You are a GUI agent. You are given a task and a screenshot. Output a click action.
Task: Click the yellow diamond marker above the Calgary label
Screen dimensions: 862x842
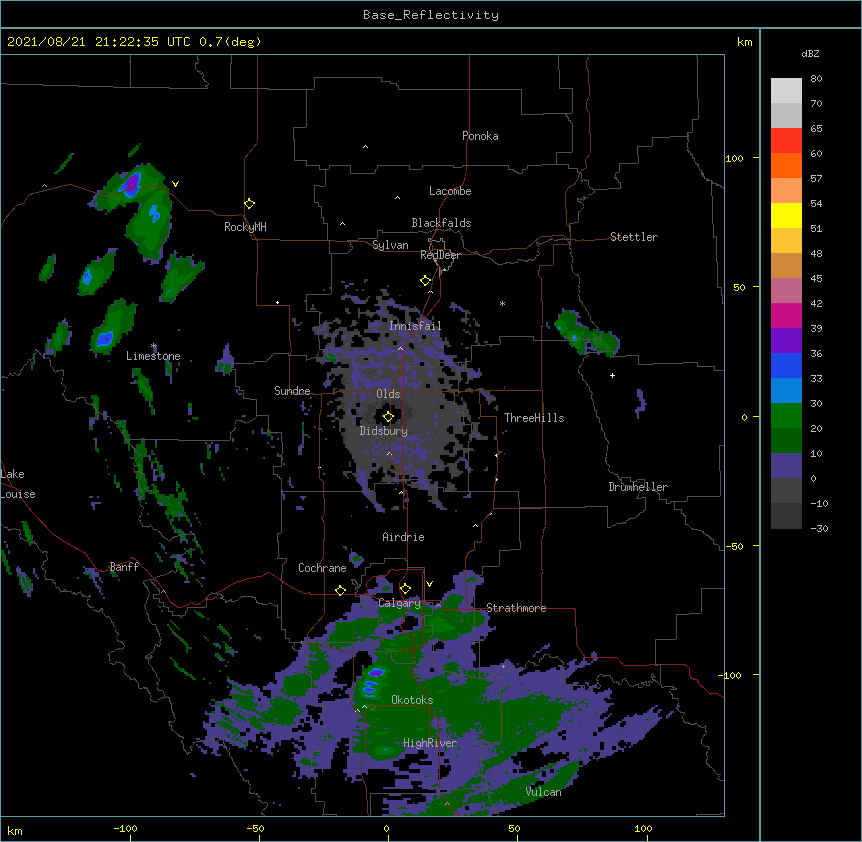405,589
